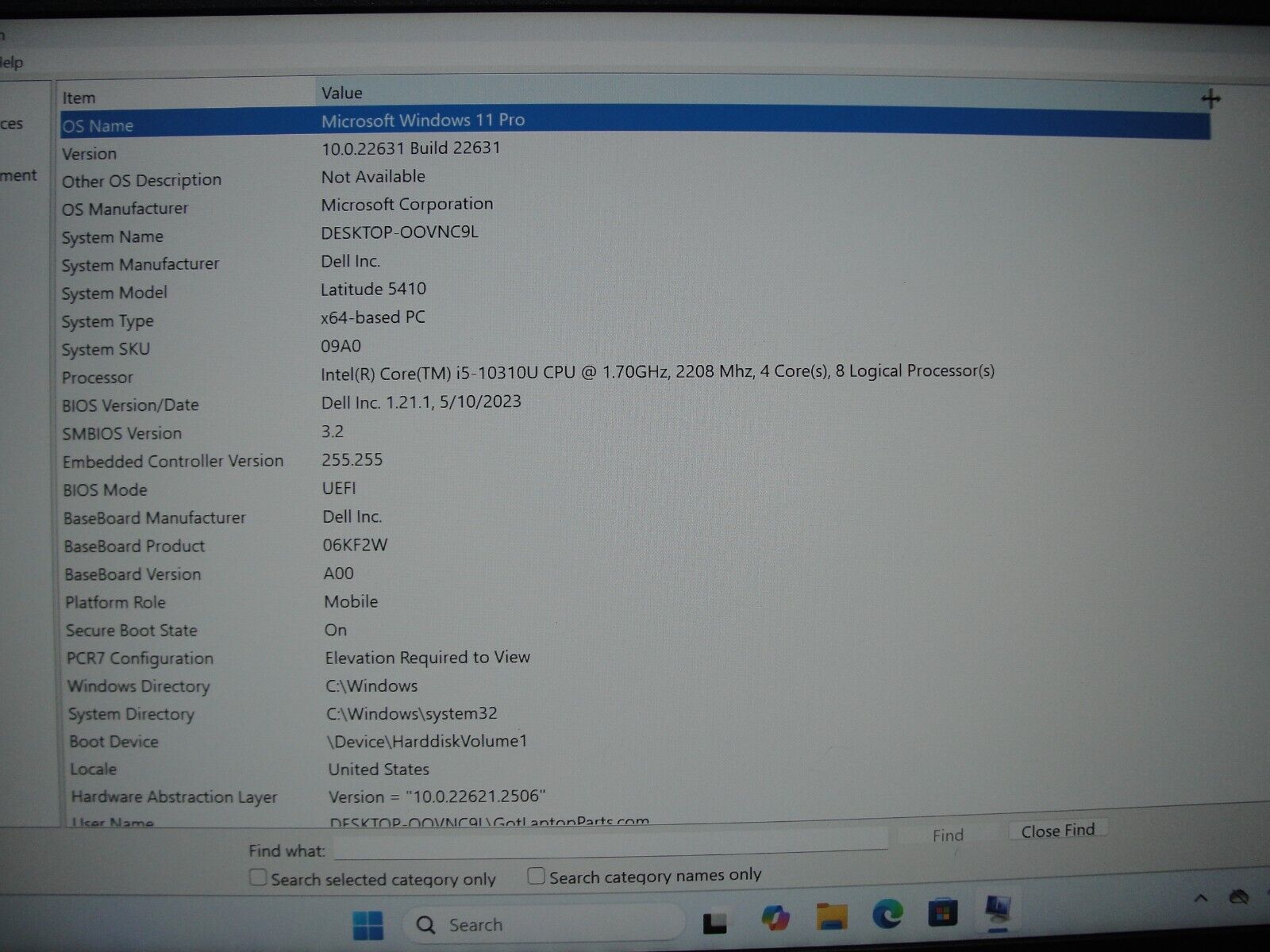
Task: Click the Find button
Action: [x=948, y=835]
